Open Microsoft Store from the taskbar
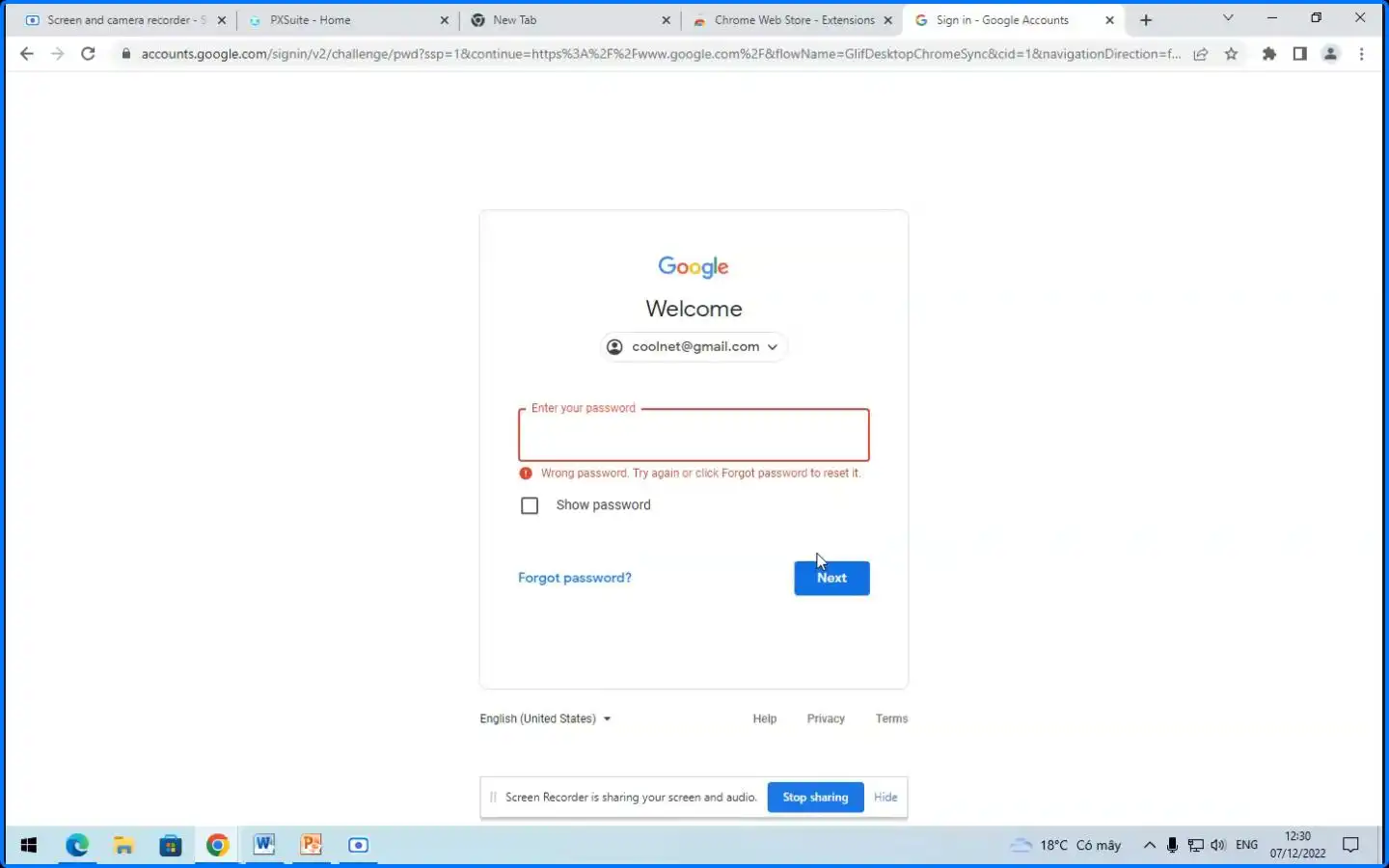Image resolution: width=1389 pixels, height=868 pixels. click(x=171, y=846)
